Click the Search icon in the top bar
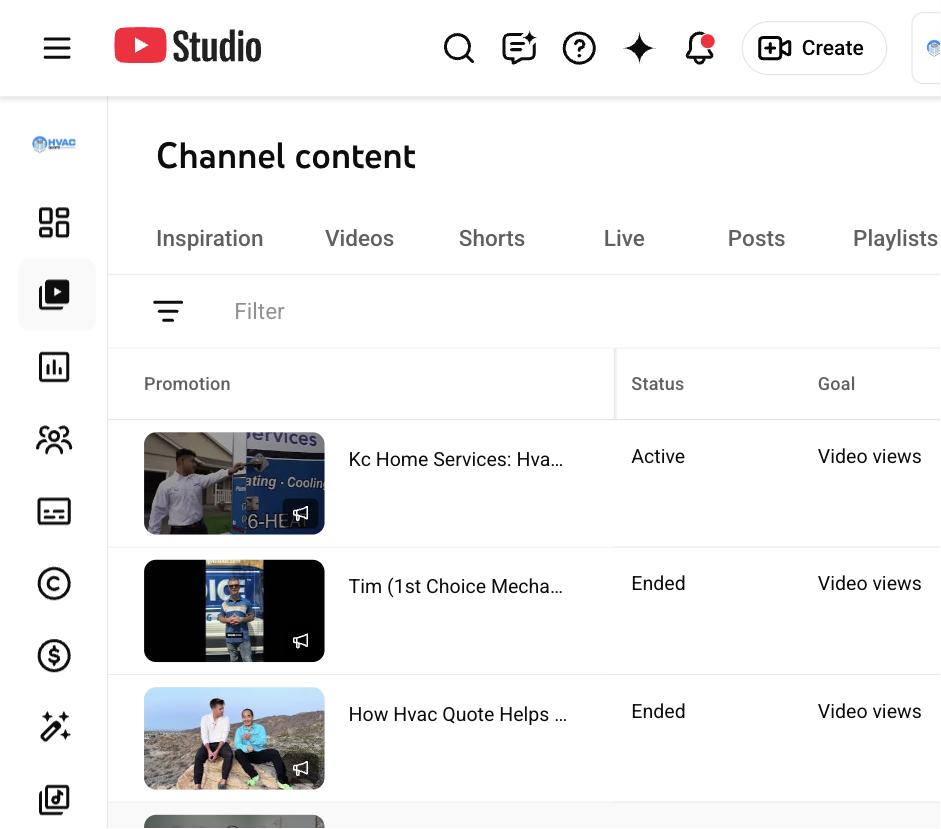 [459, 47]
